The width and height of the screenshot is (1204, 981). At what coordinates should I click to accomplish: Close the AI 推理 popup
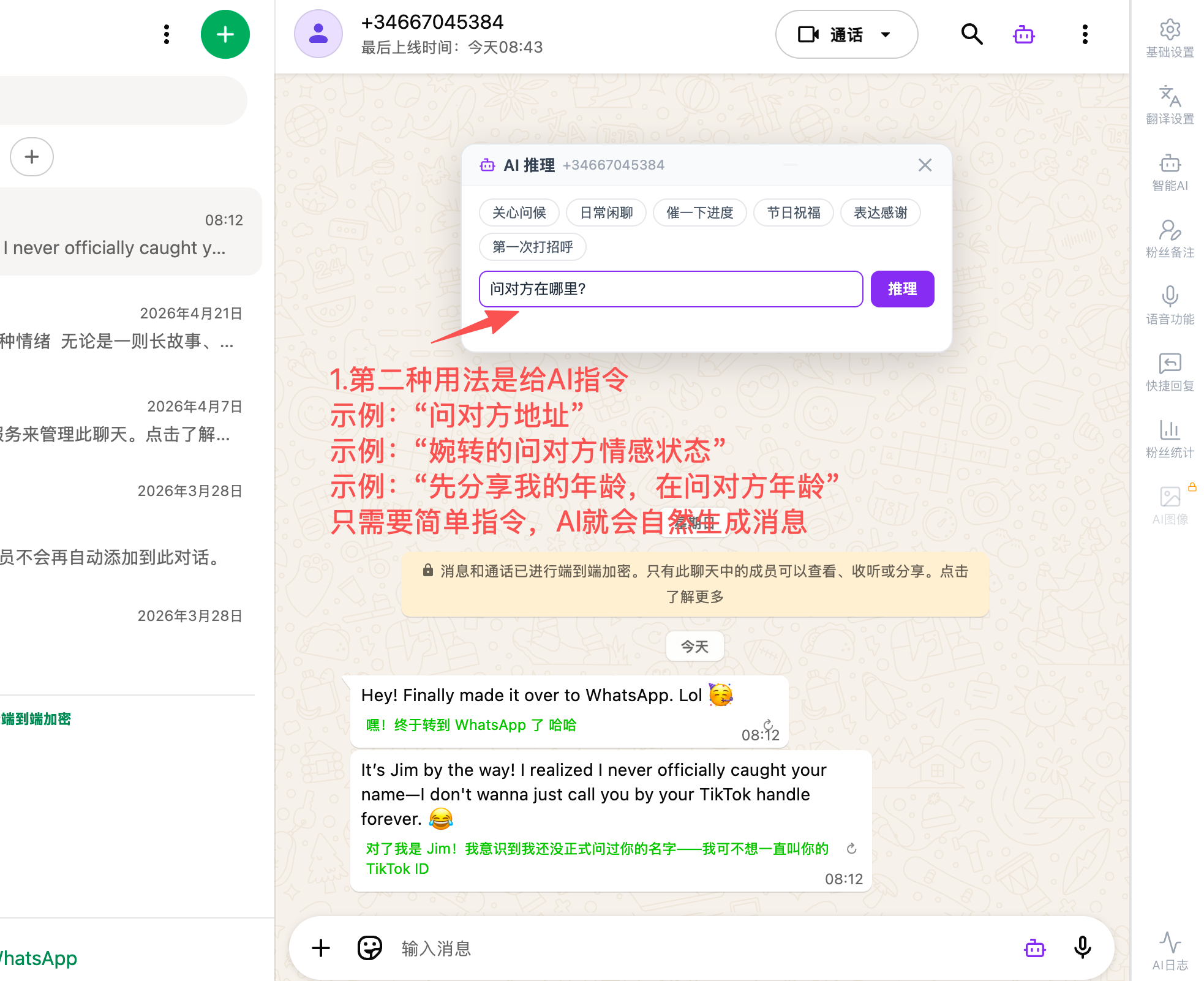click(x=925, y=165)
